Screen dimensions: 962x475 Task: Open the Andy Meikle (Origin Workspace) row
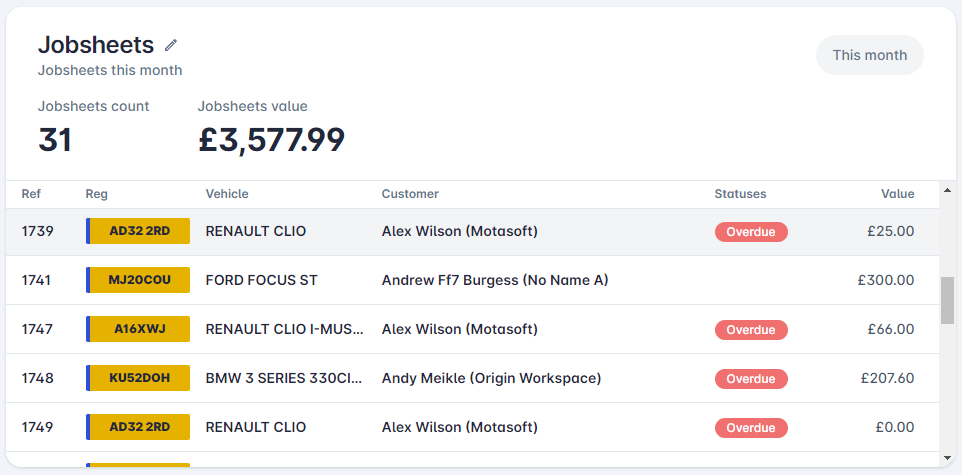click(472, 378)
